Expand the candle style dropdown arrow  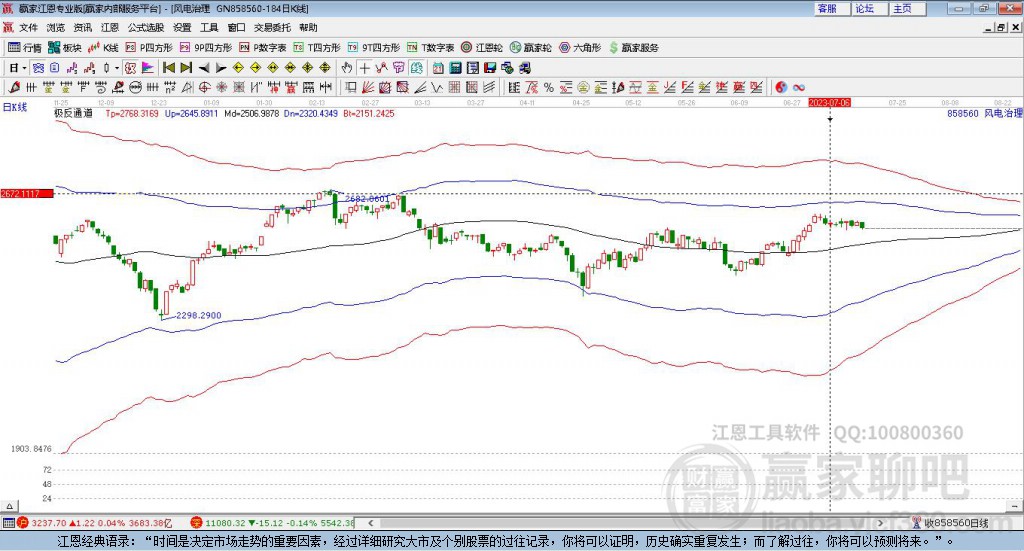pyautogui.click(x=117, y=68)
